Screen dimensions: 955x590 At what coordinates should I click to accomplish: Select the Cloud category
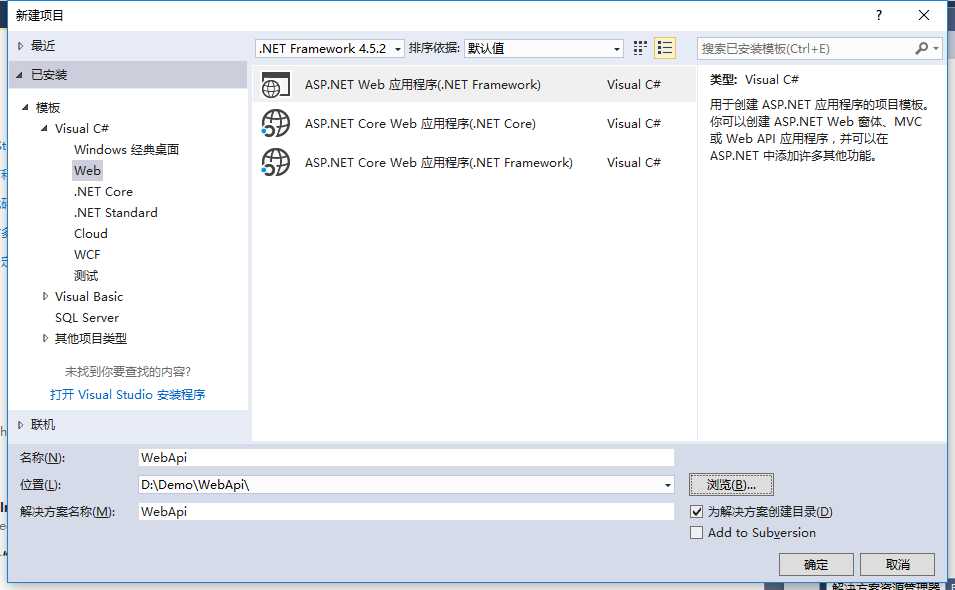pos(91,234)
